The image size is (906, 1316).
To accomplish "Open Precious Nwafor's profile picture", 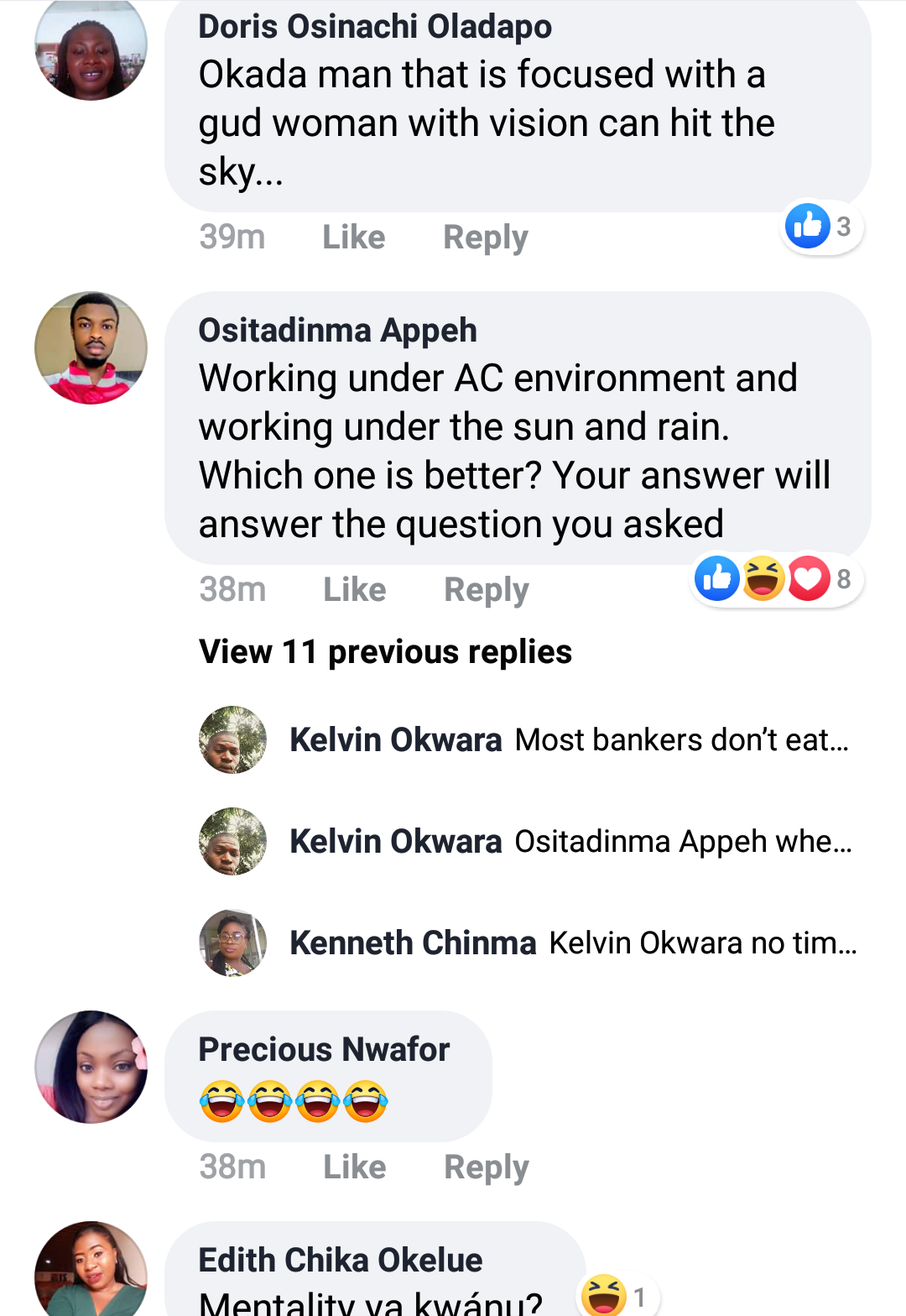I will pyautogui.click(x=91, y=1067).
